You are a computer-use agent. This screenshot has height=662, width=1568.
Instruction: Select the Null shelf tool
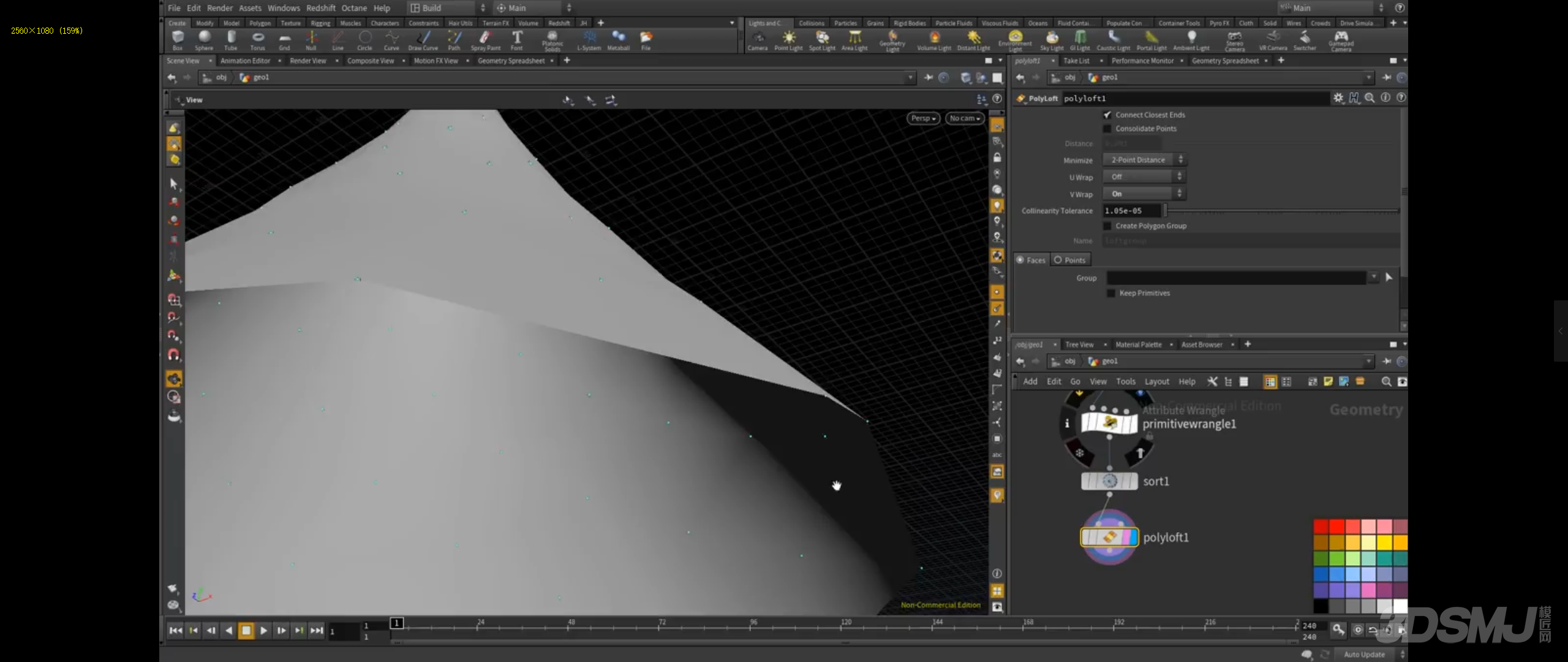(x=311, y=40)
